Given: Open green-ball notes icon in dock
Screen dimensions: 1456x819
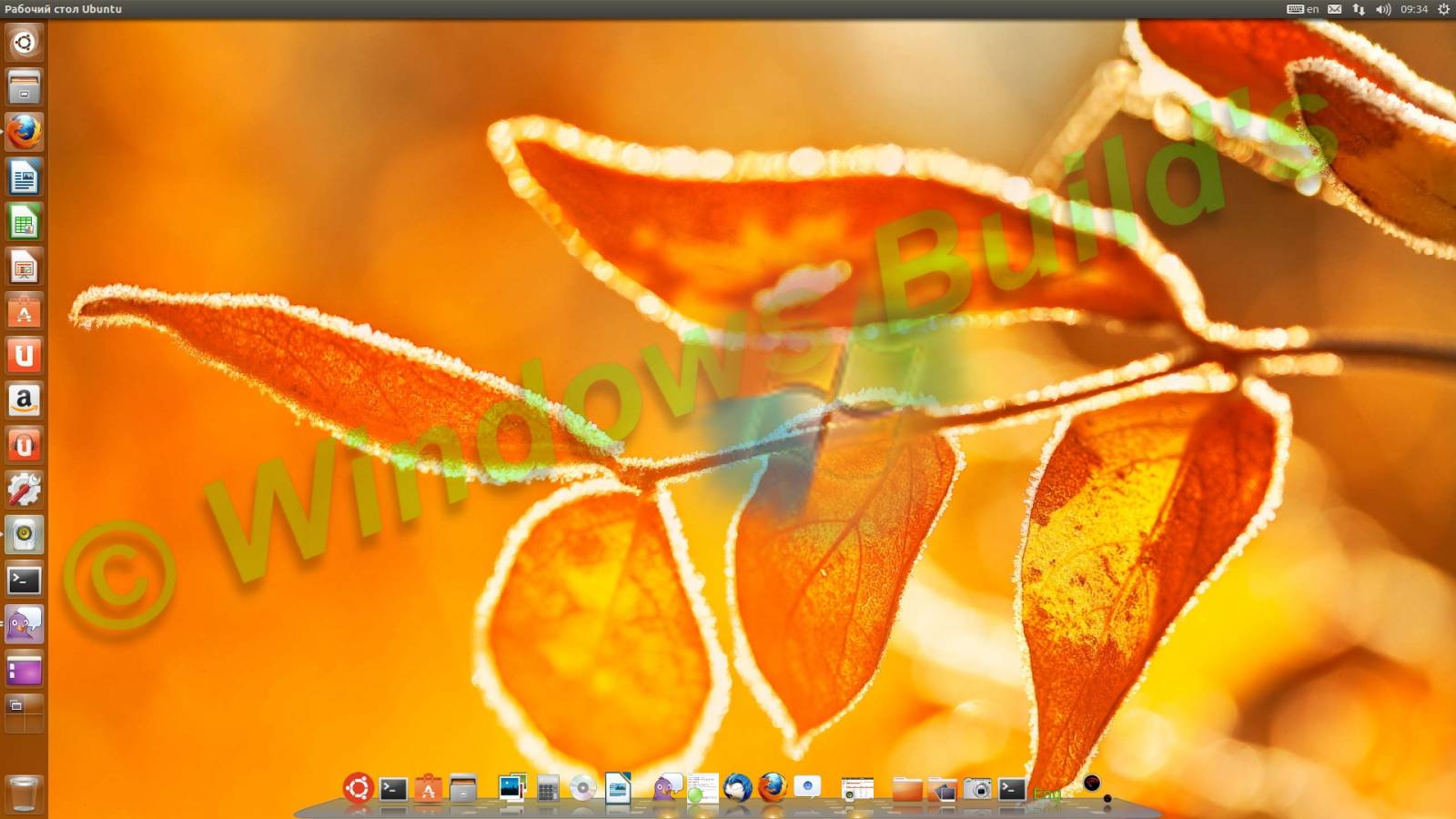Looking at the screenshot, I should 702,788.
